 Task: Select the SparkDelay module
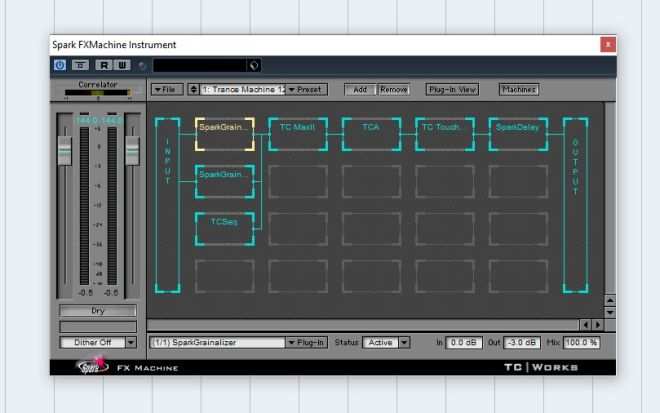pos(518,134)
